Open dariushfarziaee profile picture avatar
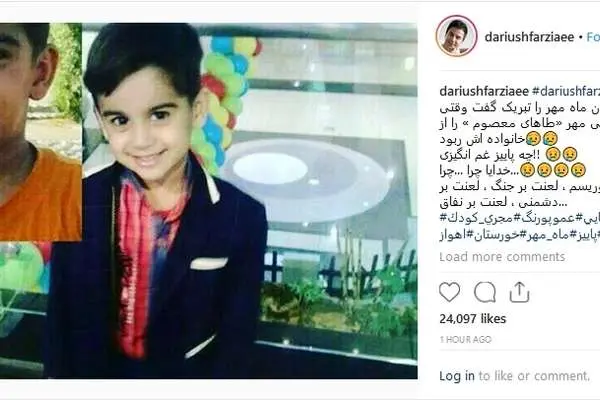600x400 pixels. (x=456, y=36)
